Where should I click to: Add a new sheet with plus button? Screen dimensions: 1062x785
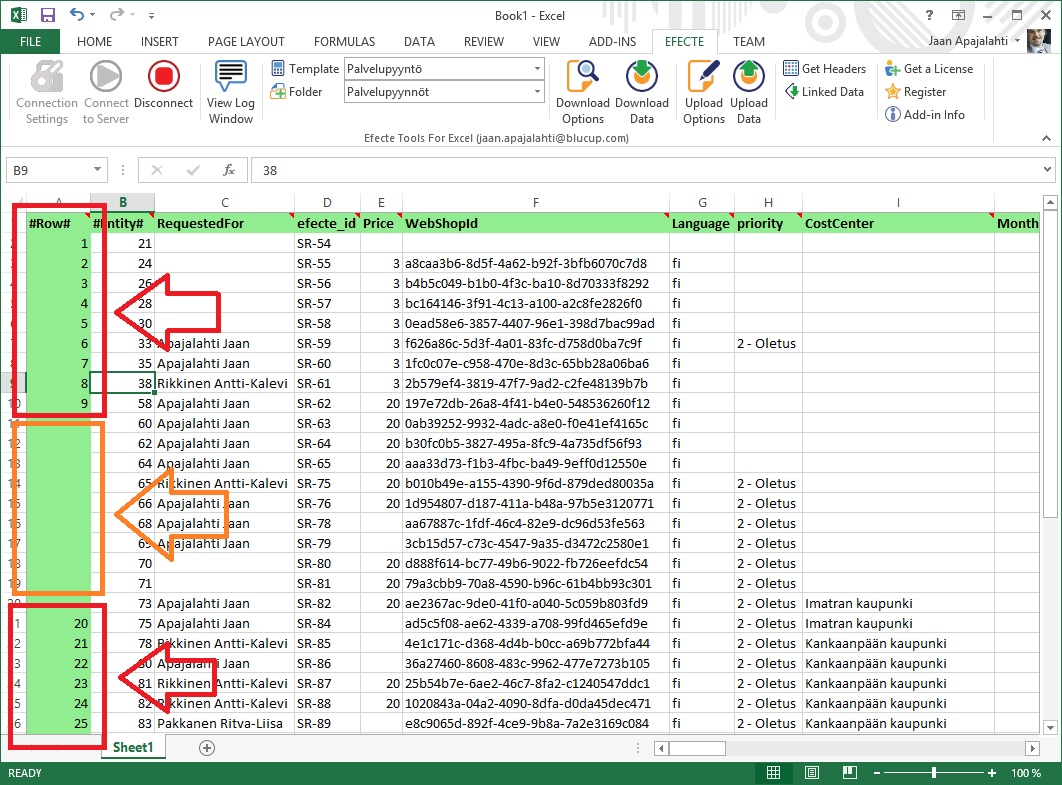coord(207,748)
